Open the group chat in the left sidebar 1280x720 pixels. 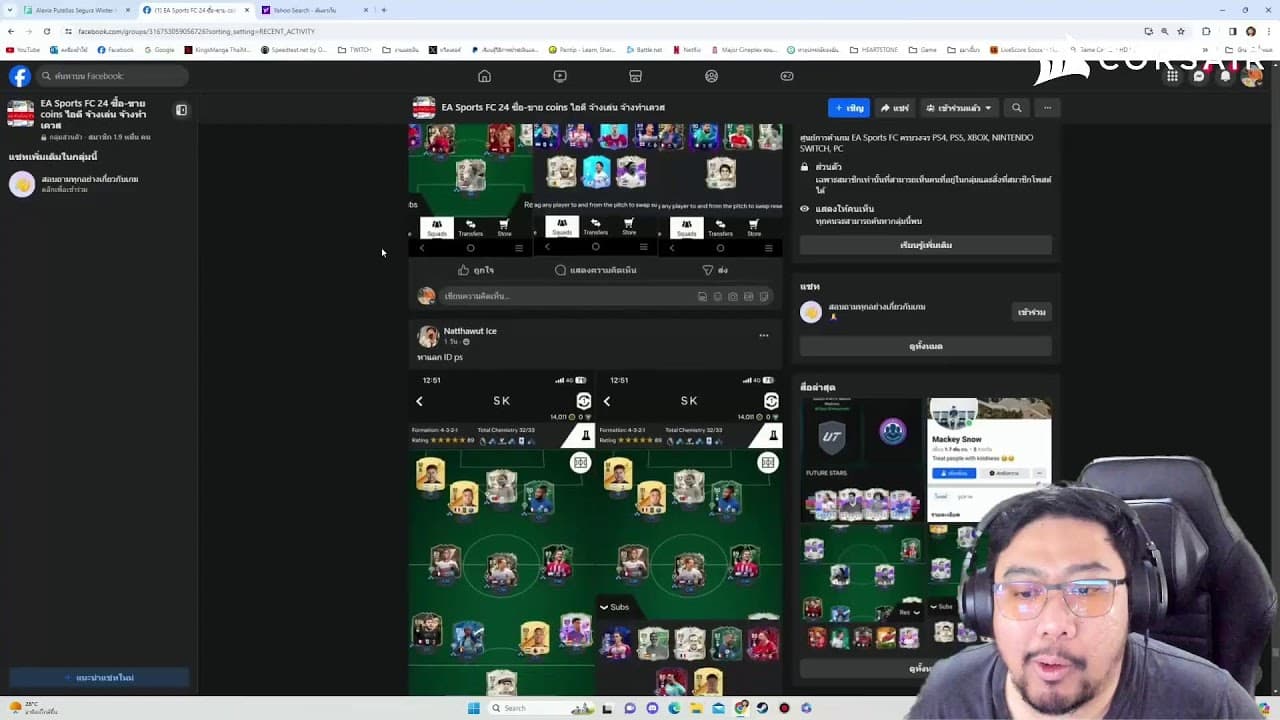[98, 184]
